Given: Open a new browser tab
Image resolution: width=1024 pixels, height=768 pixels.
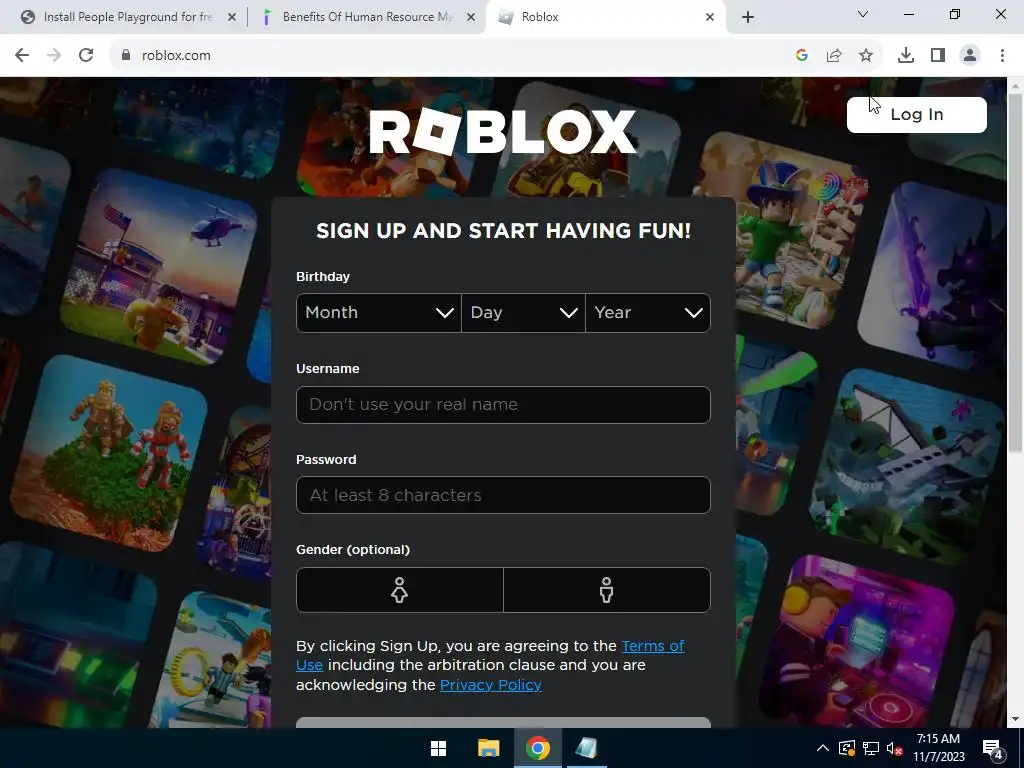Looking at the screenshot, I should pos(748,17).
